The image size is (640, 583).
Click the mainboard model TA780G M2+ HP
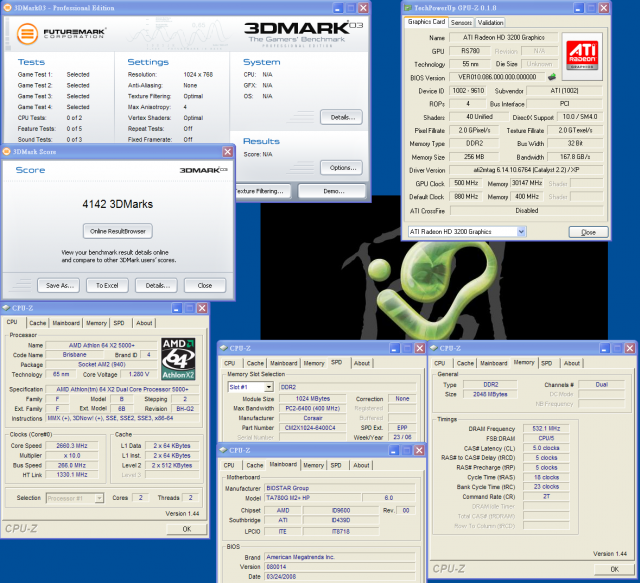click(x=313, y=498)
